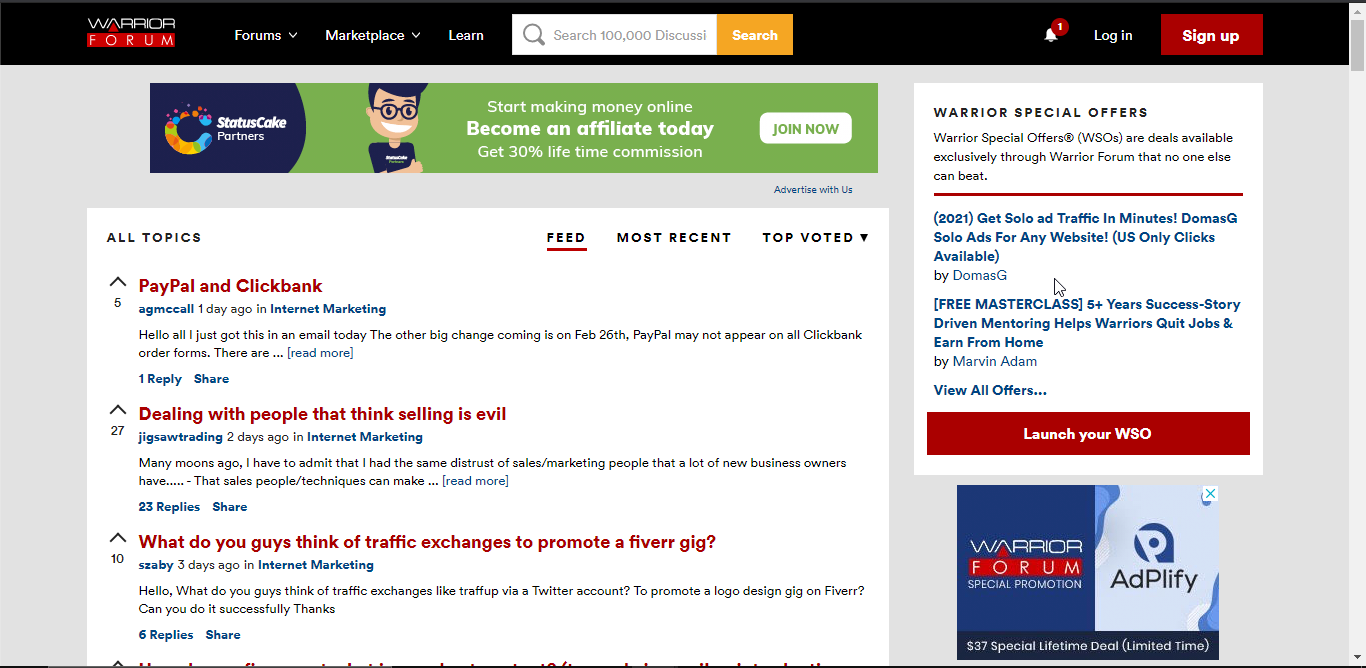Viewport: 1366px width, 668px height.
Task: Upvote the traffic exchanges fiverr topic
Action: pyautogui.click(x=118, y=538)
